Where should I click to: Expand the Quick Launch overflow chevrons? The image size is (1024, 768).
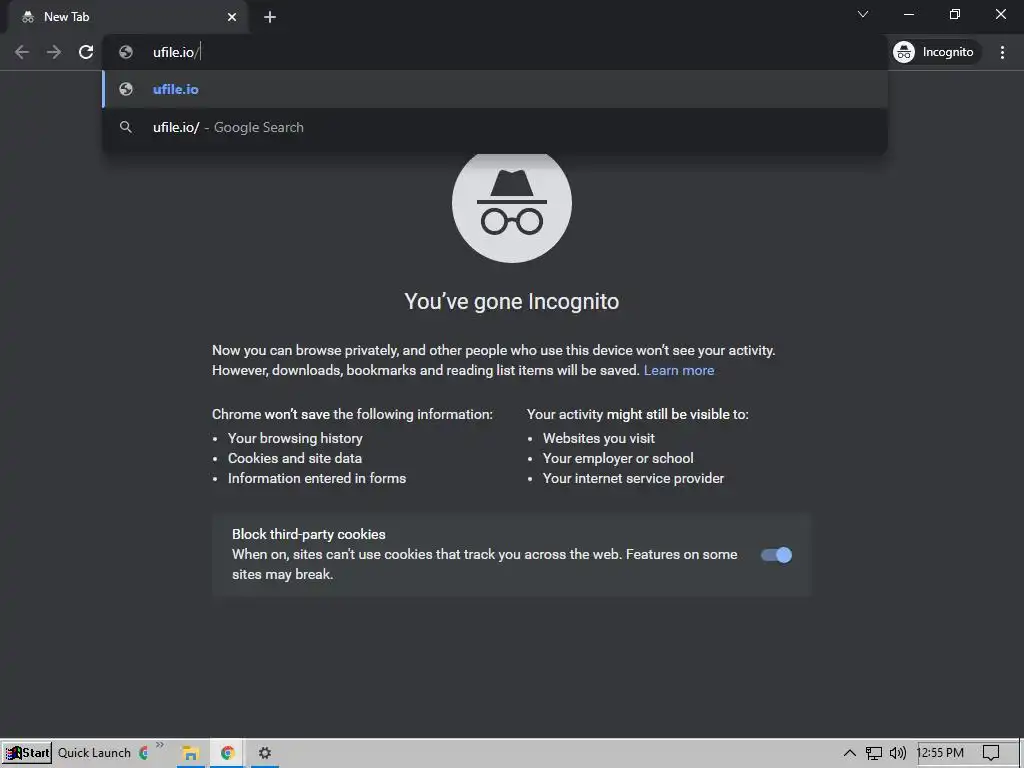(x=160, y=745)
